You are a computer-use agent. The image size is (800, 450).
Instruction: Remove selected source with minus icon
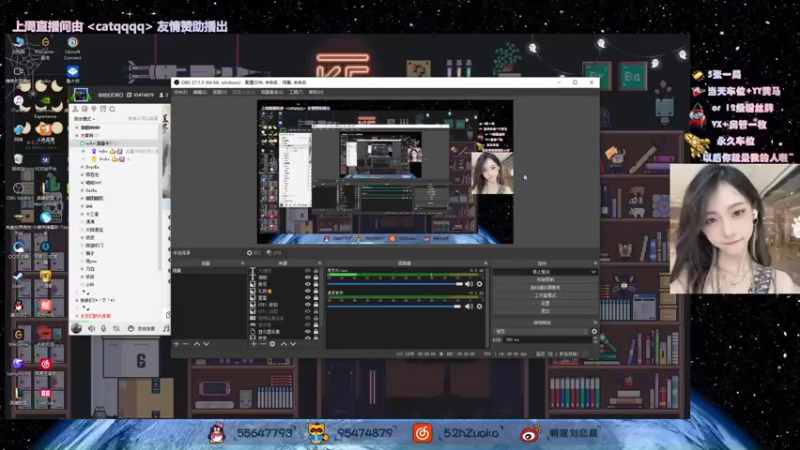(263, 344)
